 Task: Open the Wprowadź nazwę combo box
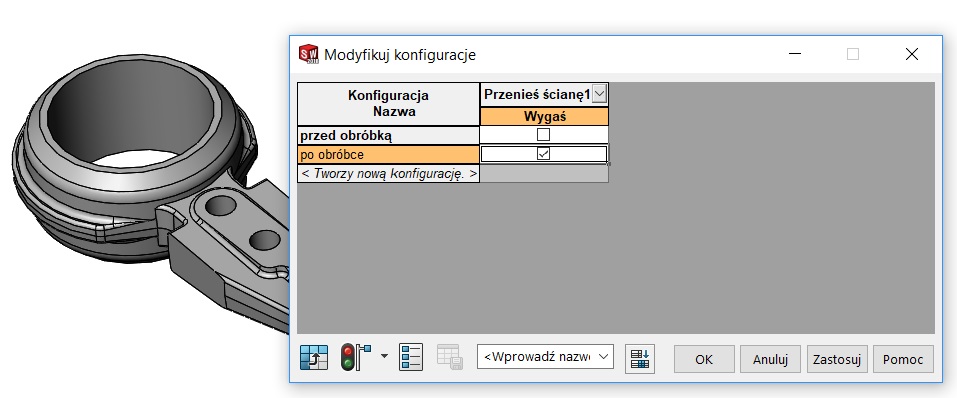(545, 357)
